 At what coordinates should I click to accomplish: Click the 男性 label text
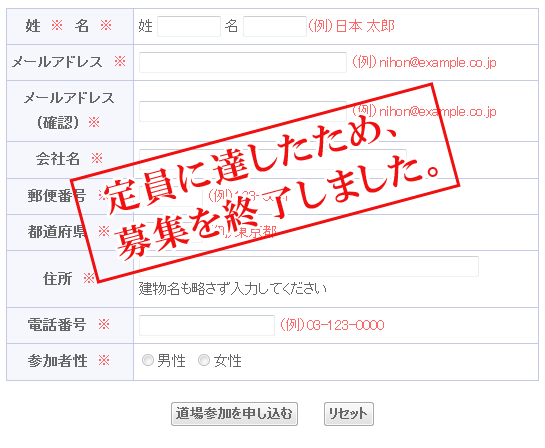171,361
